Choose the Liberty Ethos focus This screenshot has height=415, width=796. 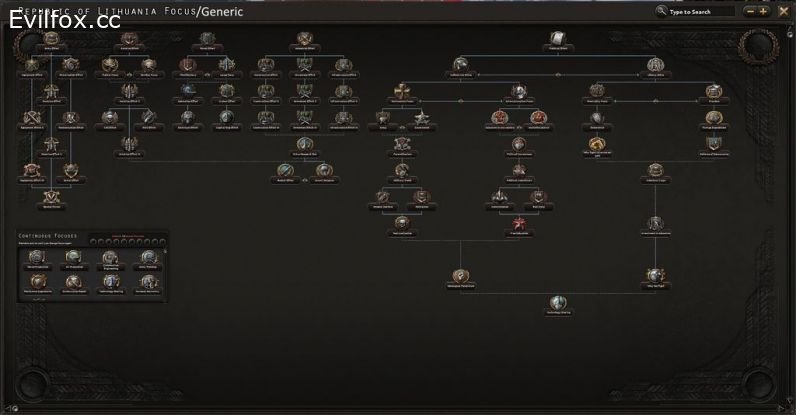point(655,66)
